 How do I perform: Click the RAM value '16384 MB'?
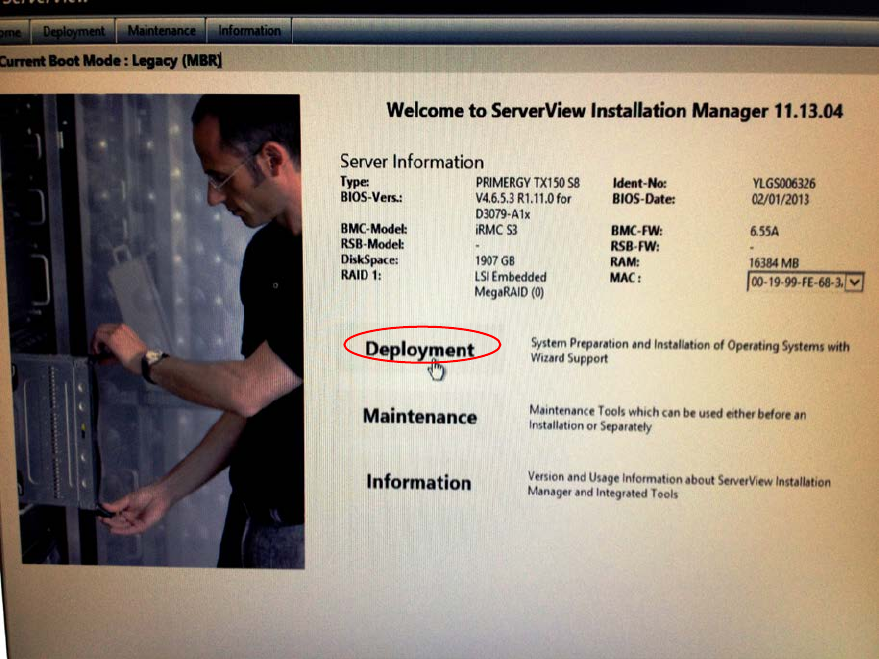point(774,263)
